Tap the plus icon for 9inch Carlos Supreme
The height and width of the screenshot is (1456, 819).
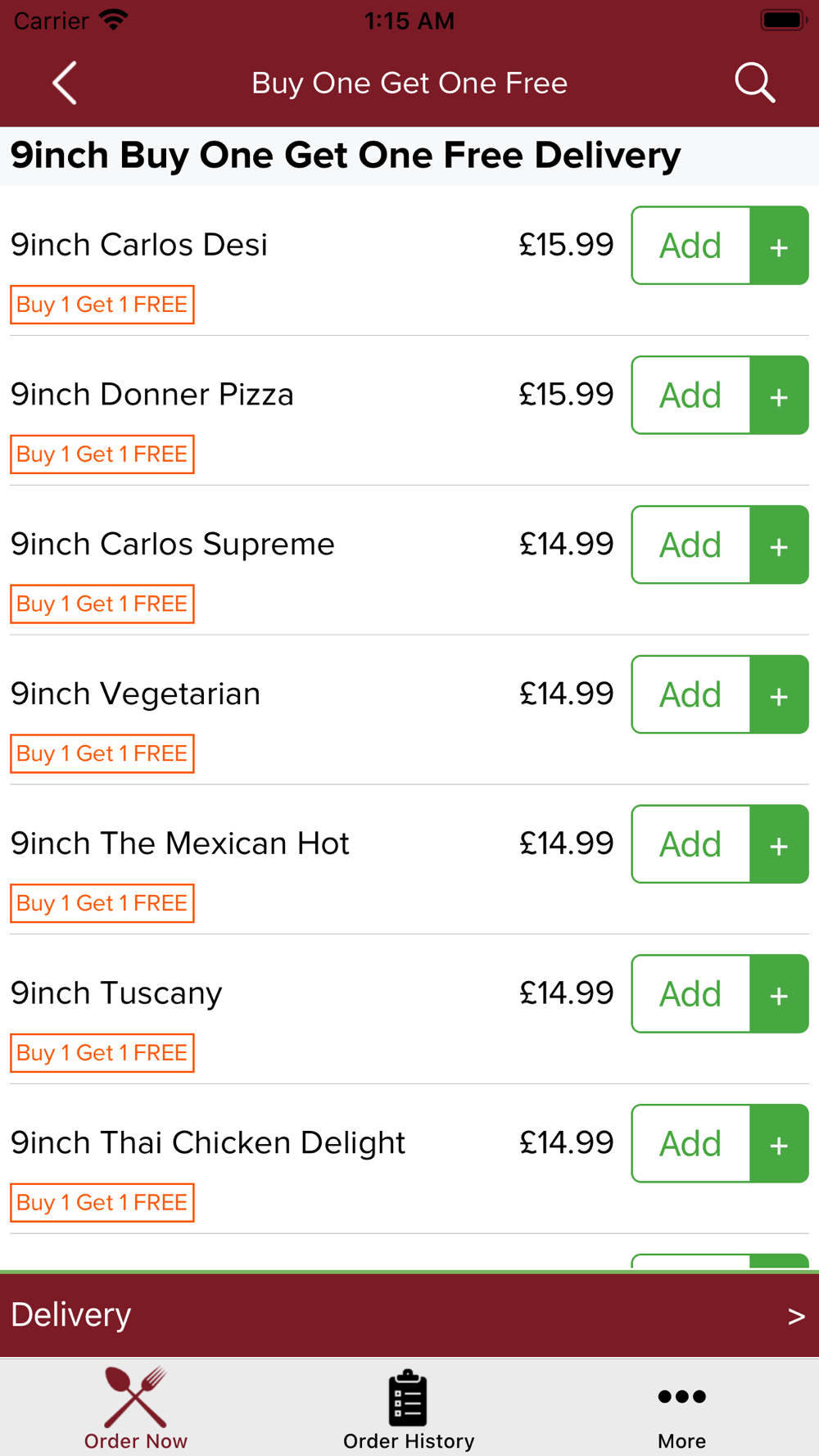click(x=780, y=545)
